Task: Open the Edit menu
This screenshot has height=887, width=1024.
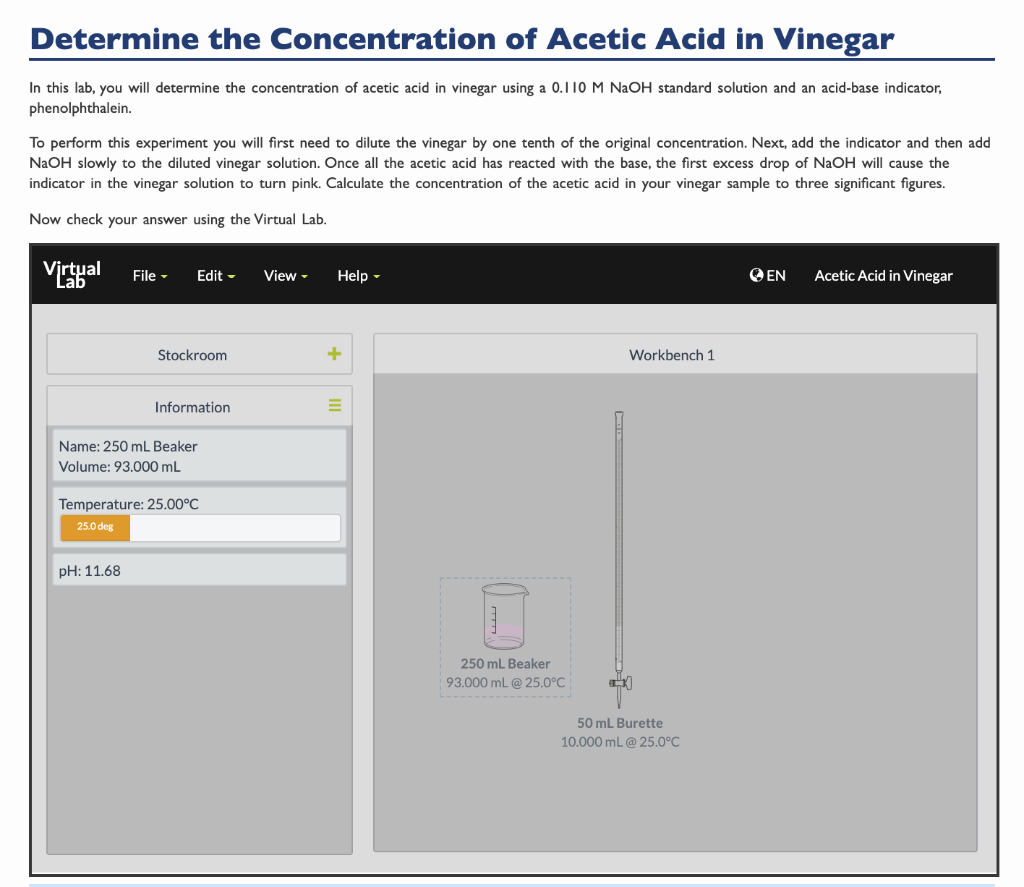Action: (x=216, y=276)
